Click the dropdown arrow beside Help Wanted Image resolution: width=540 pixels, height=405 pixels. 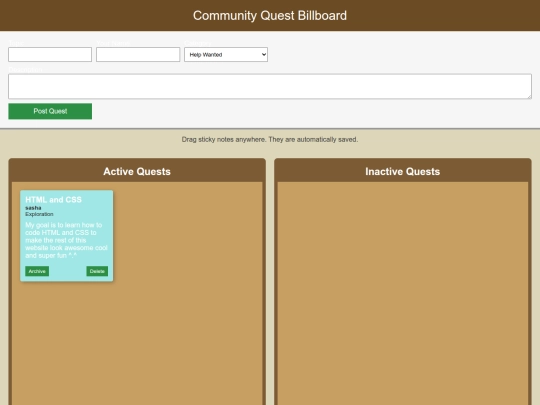click(x=264, y=55)
